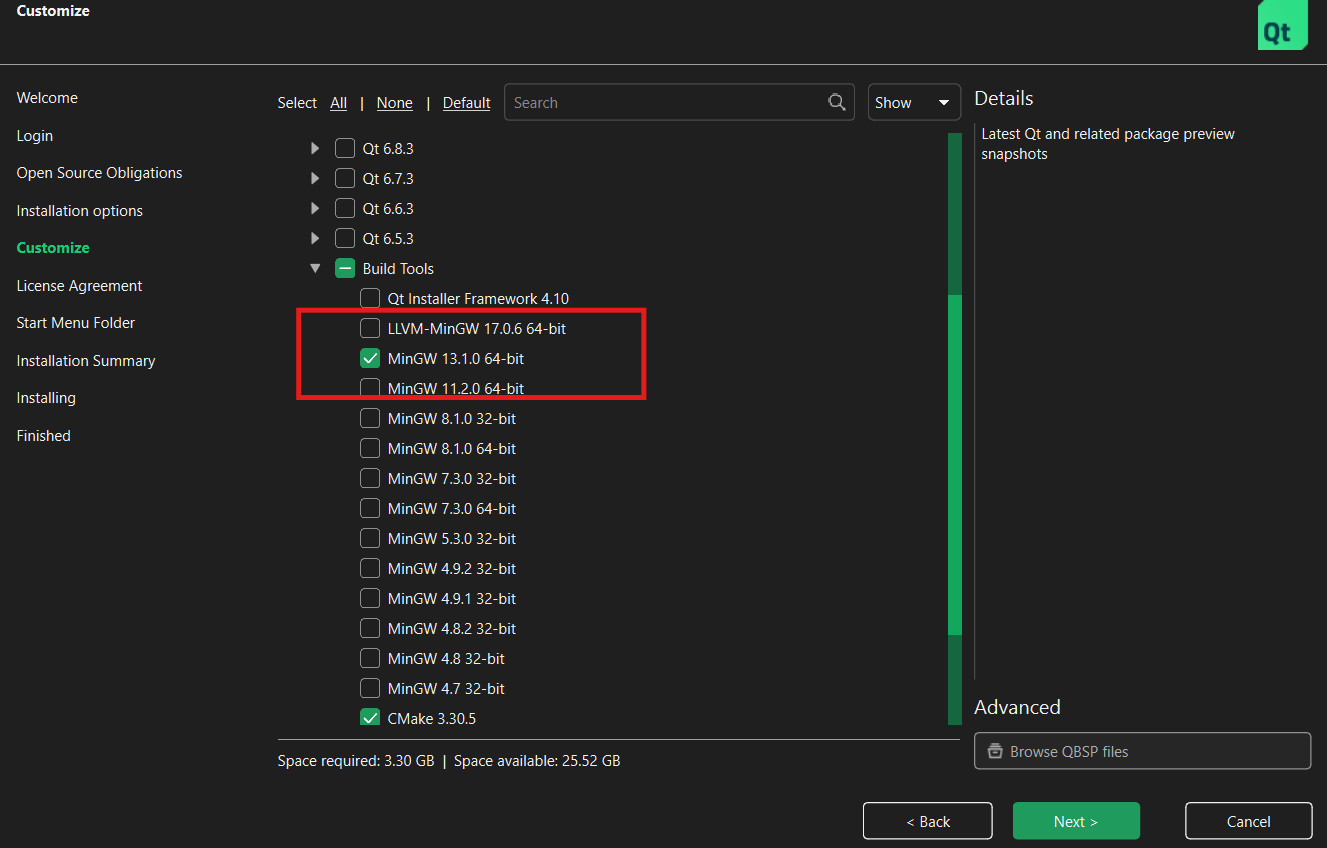Select the Customize step in sidebar
Image resolution: width=1327 pixels, height=848 pixels.
(x=53, y=248)
